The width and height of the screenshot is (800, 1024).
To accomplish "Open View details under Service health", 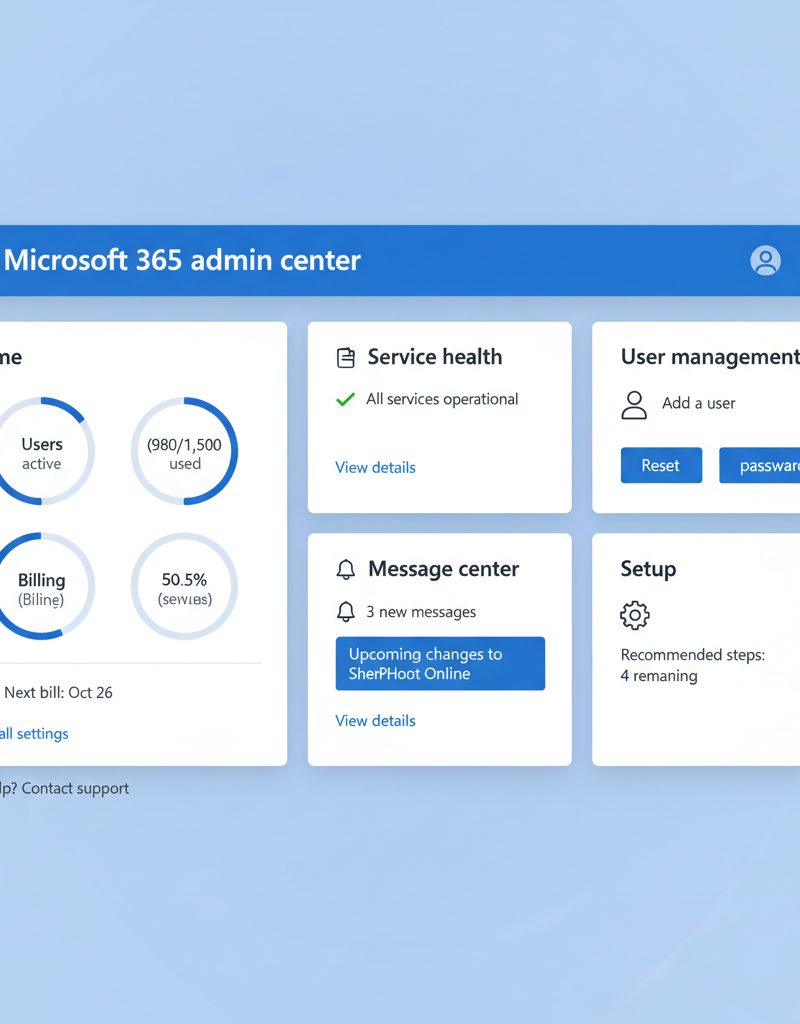I will click(x=376, y=468).
